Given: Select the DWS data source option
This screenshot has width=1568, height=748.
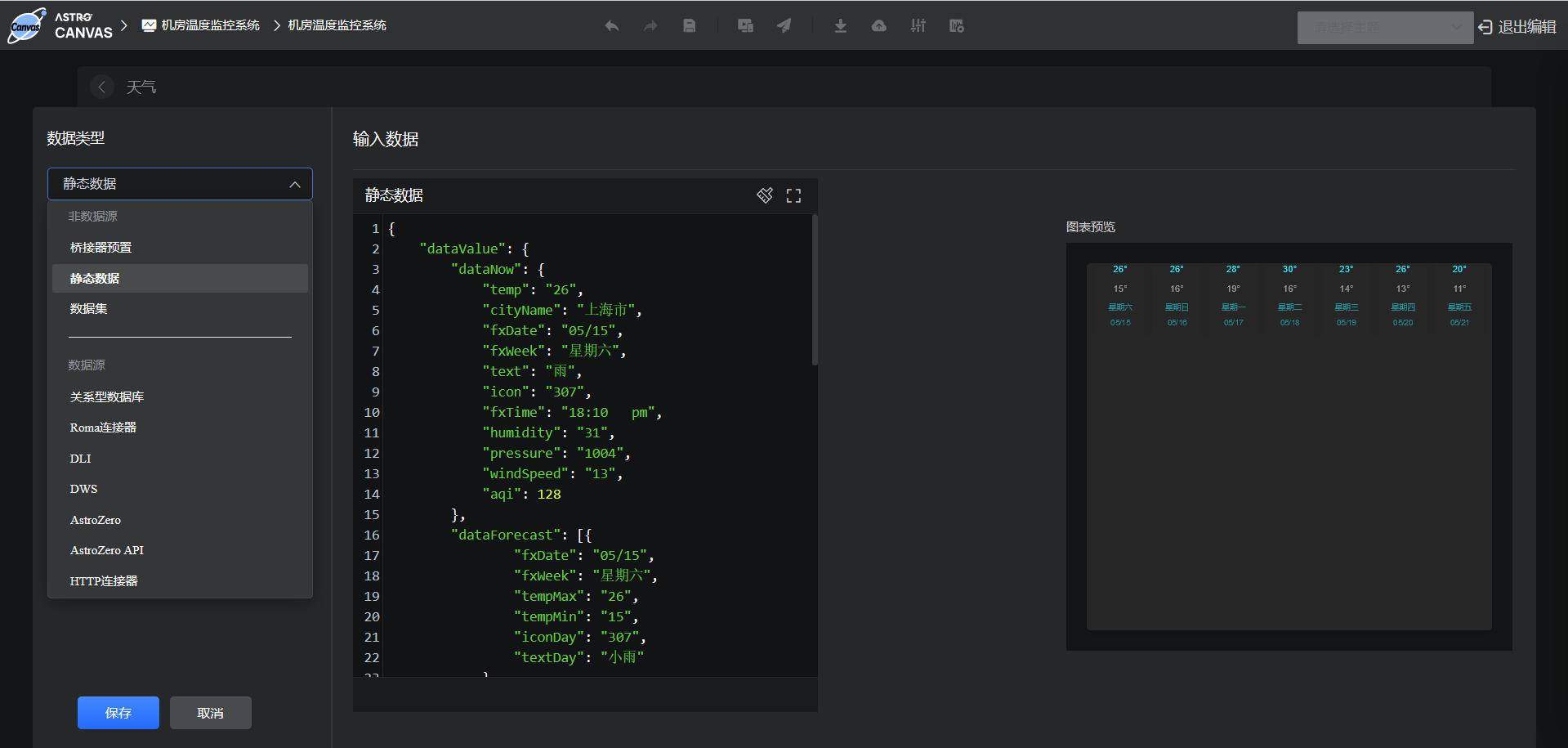Looking at the screenshot, I should 180,489.
